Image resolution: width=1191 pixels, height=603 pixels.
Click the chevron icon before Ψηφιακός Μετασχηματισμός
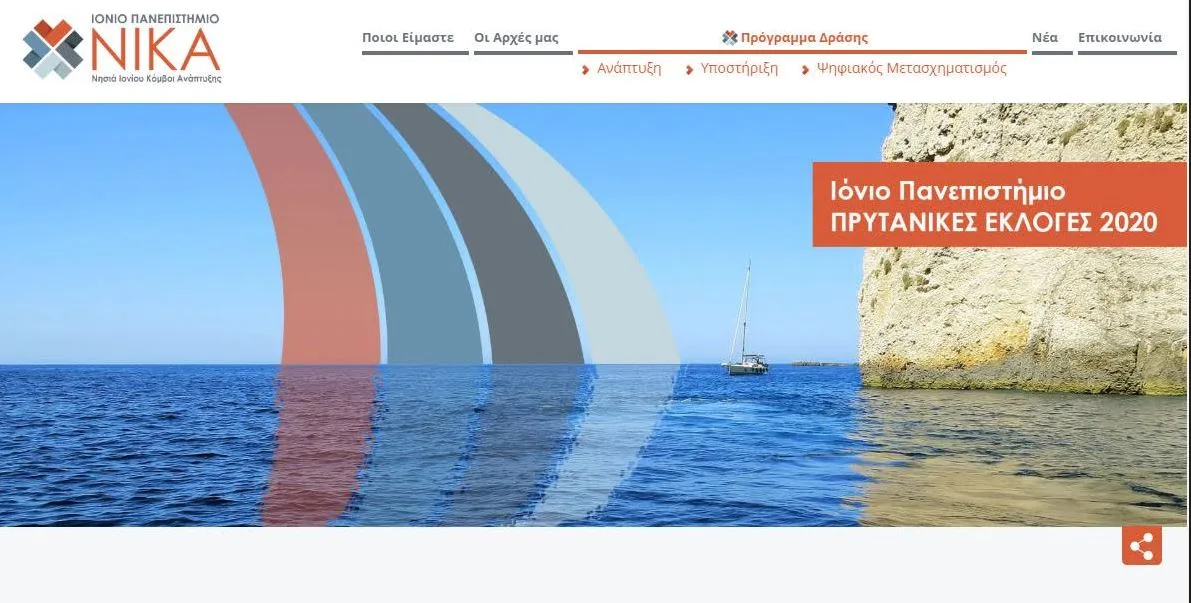(806, 70)
